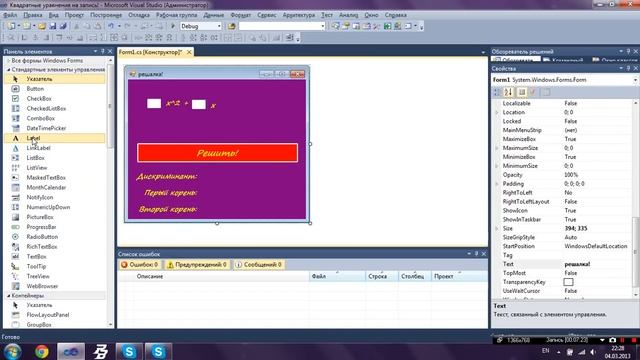Collapse the Containers toolbox group
This screenshot has height=360, width=640.
coord(9,296)
